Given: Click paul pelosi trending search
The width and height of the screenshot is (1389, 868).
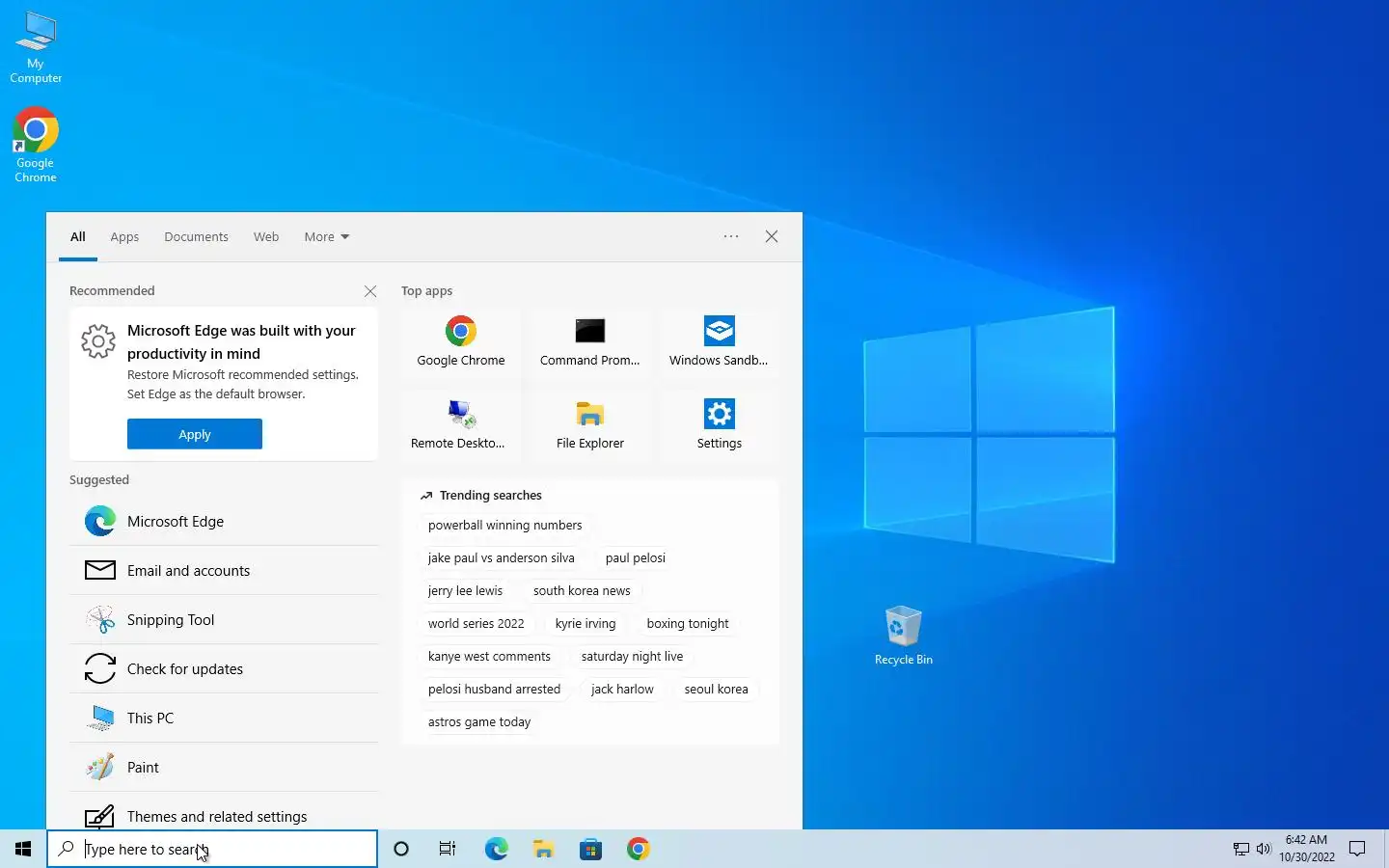Looking at the screenshot, I should (x=636, y=557).
